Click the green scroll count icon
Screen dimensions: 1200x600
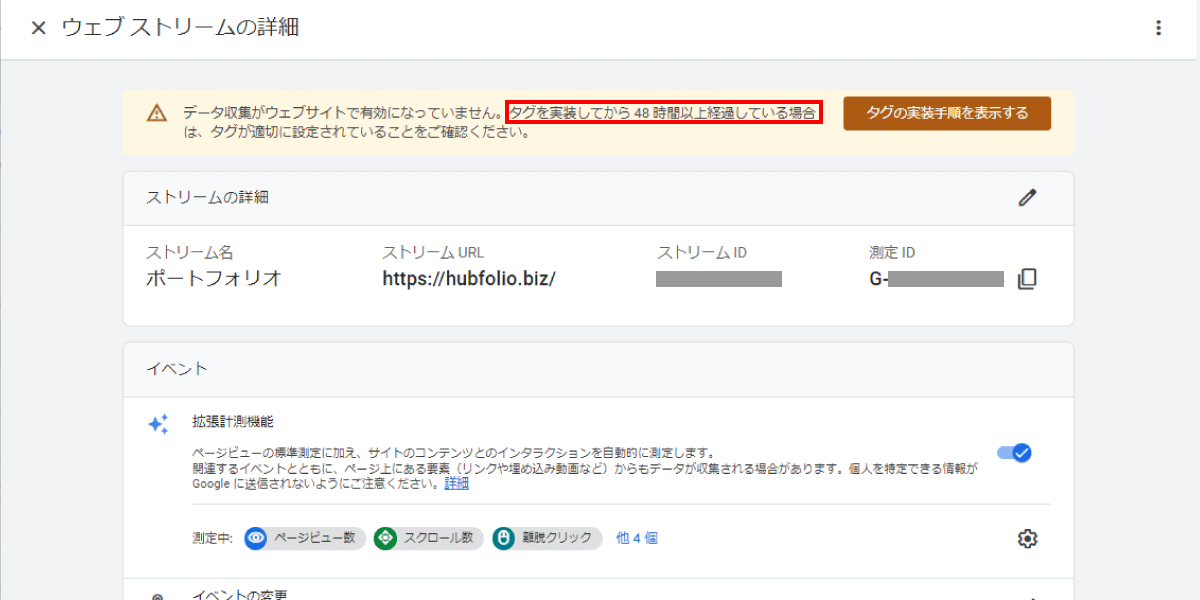(x=385, y=538)
